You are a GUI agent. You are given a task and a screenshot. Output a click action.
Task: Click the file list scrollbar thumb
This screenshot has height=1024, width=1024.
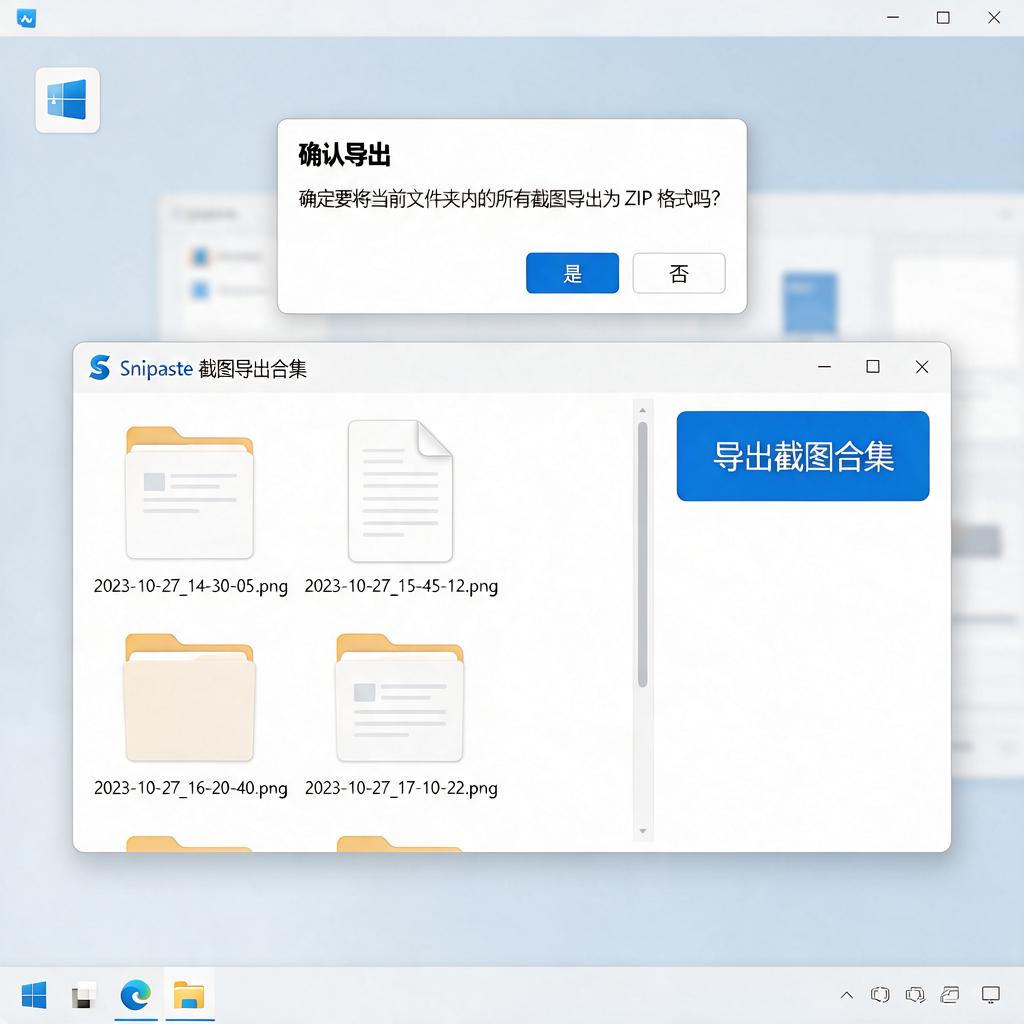pyautogui.click(x=643, y=554)
